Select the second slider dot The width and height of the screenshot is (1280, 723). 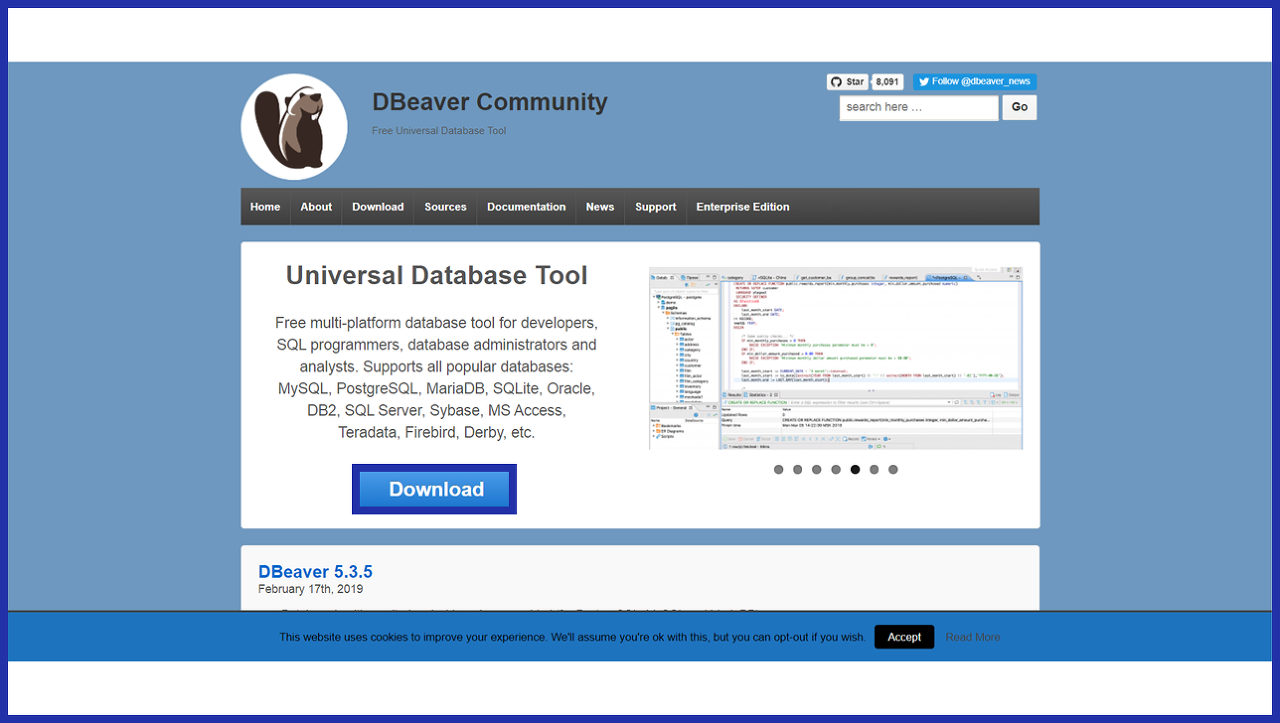coord(798,469)
